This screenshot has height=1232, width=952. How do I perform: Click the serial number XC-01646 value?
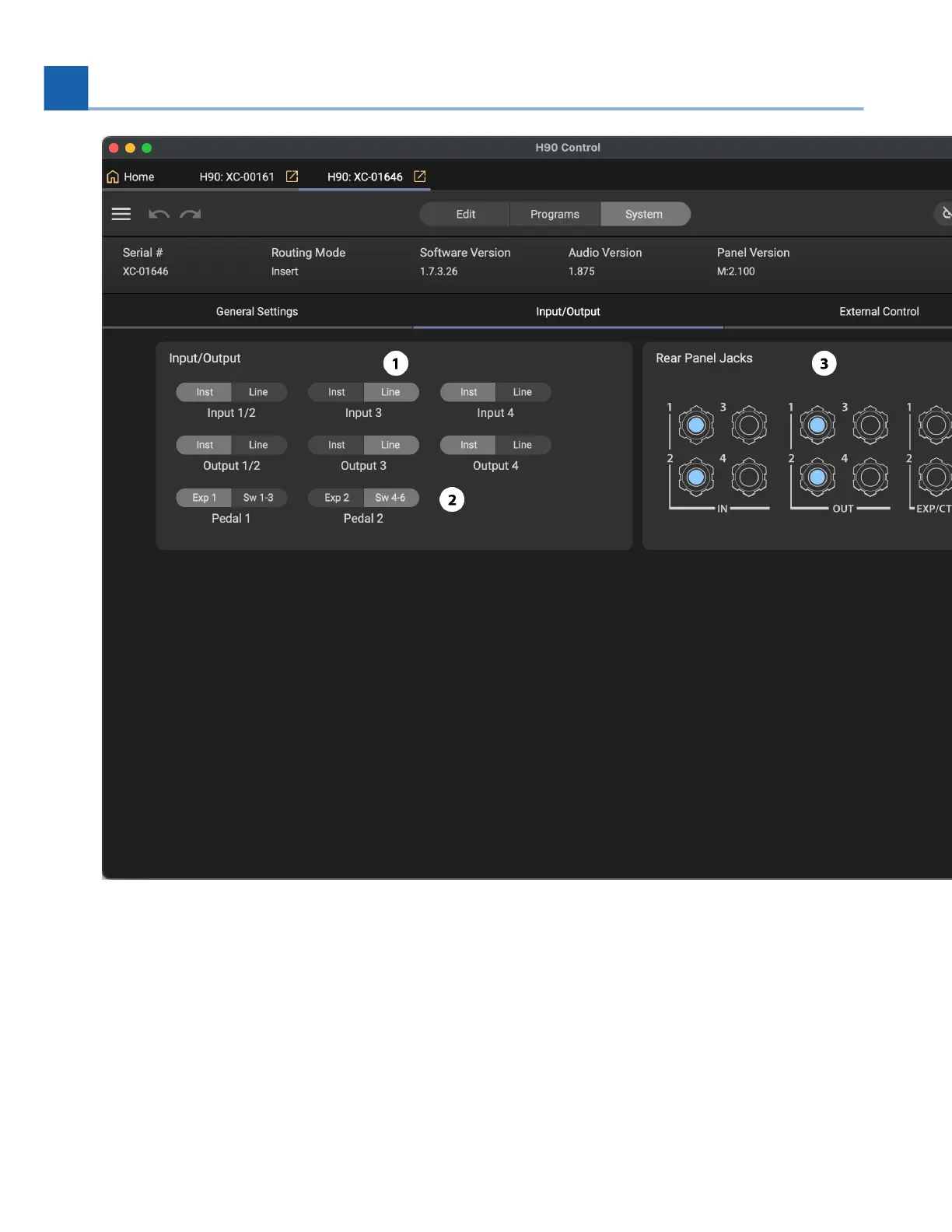[x=145, y=271]
